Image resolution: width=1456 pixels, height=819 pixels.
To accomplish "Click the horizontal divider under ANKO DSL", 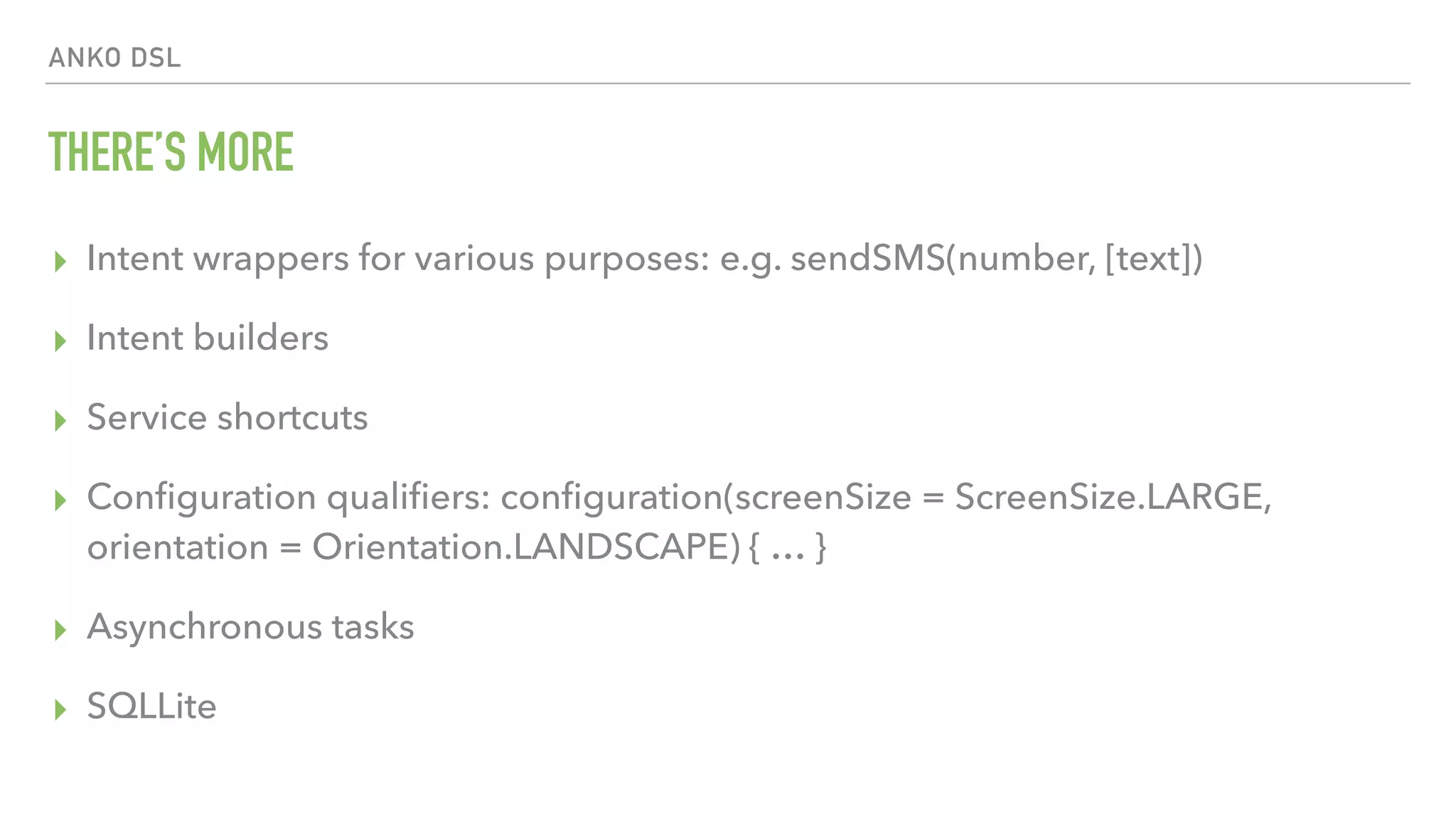I will pos(727,83).
